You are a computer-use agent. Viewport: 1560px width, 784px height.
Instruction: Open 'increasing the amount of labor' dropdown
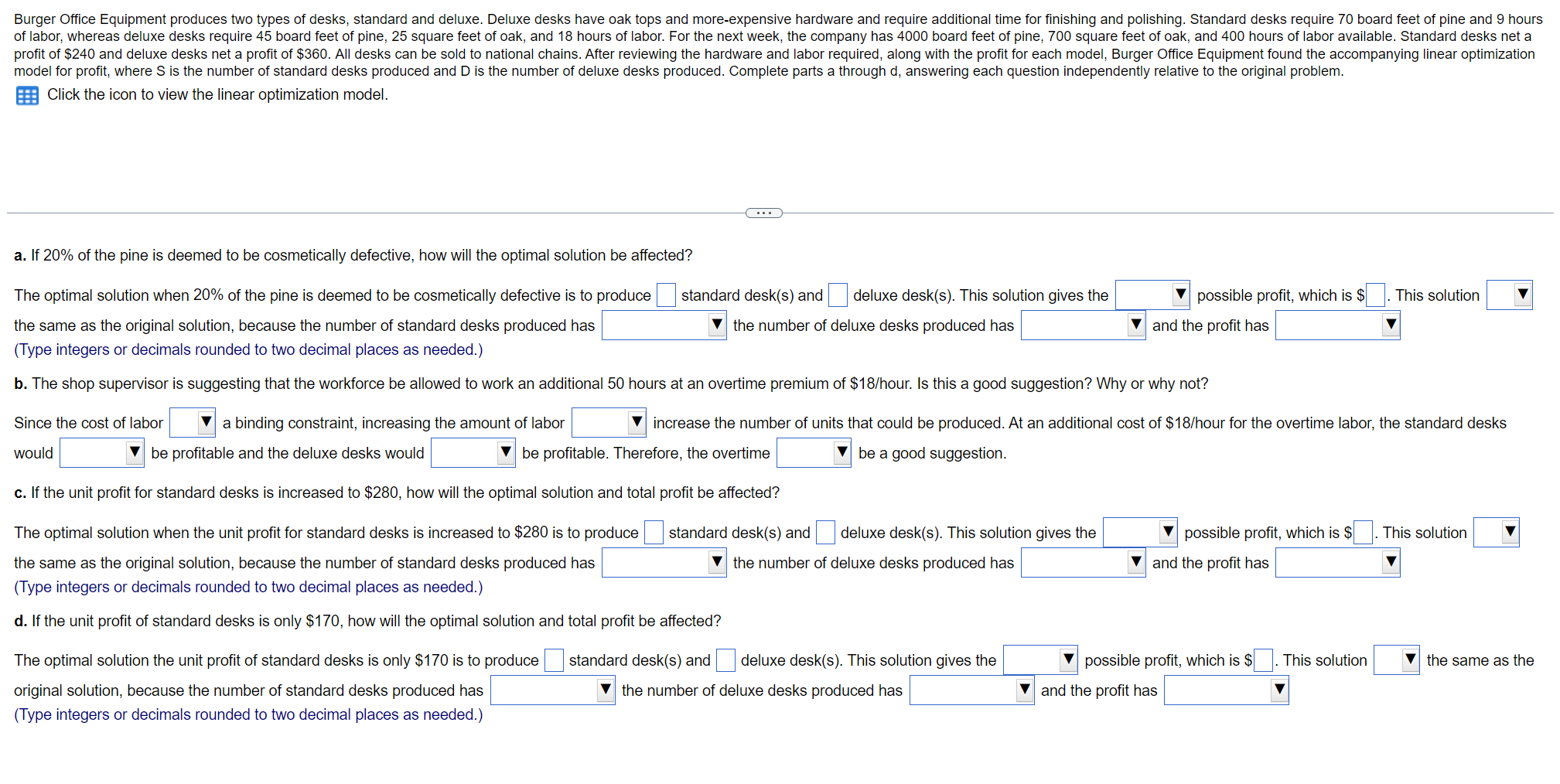pyautogui.click(x=609, y=423)
